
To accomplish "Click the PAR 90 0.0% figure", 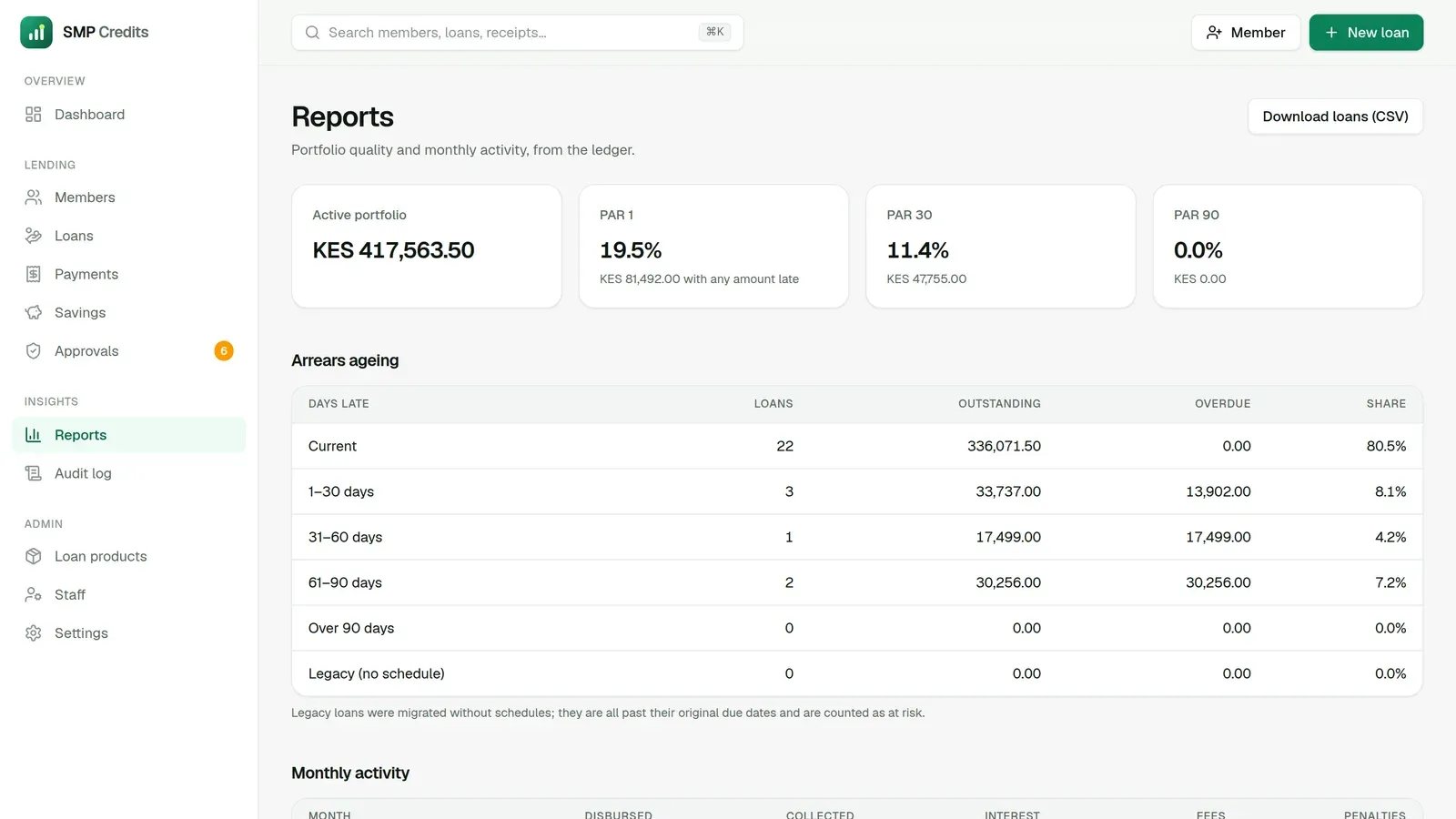I will tap(1198, 250).
